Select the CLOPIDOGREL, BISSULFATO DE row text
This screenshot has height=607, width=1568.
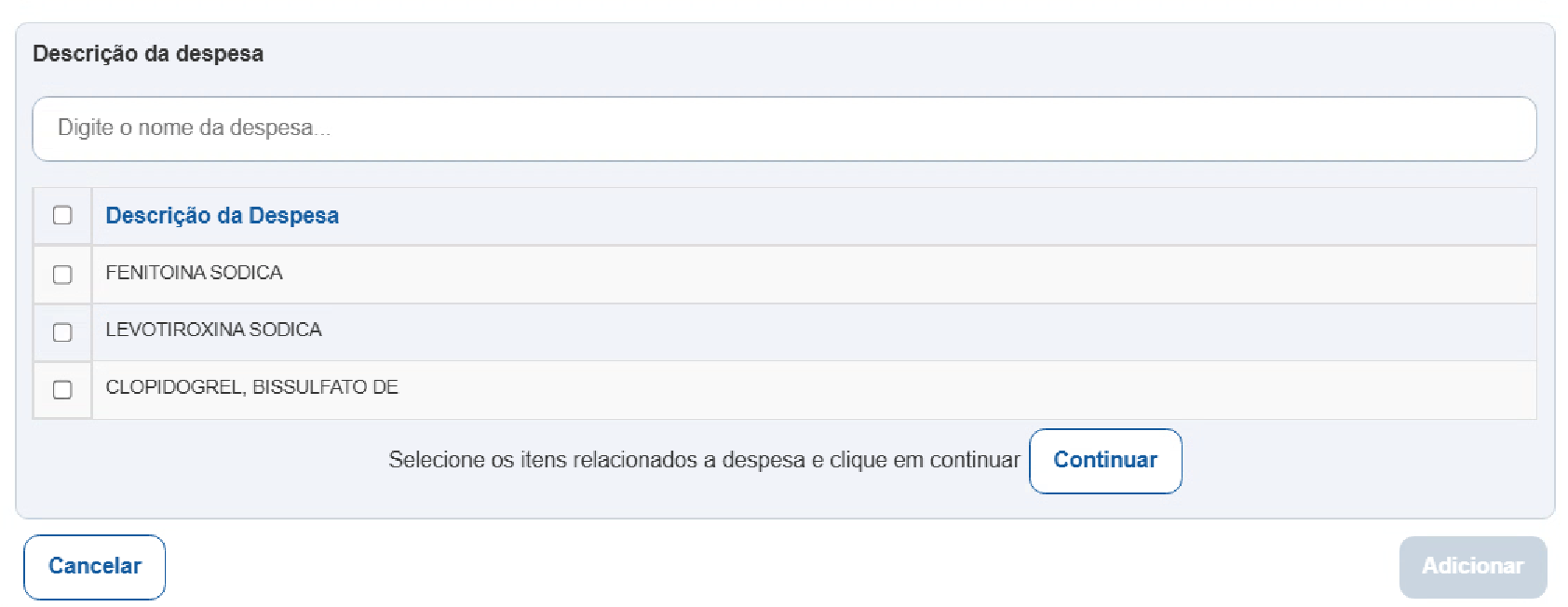pyautogui.click(x=251, y=387)
